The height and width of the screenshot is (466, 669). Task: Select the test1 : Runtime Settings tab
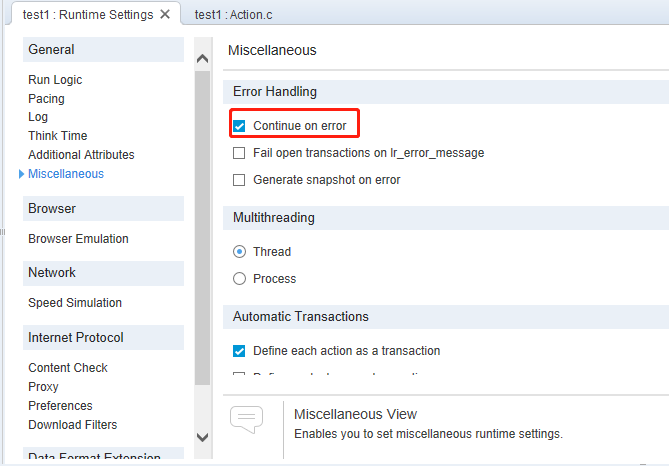(x=88, y=15)
